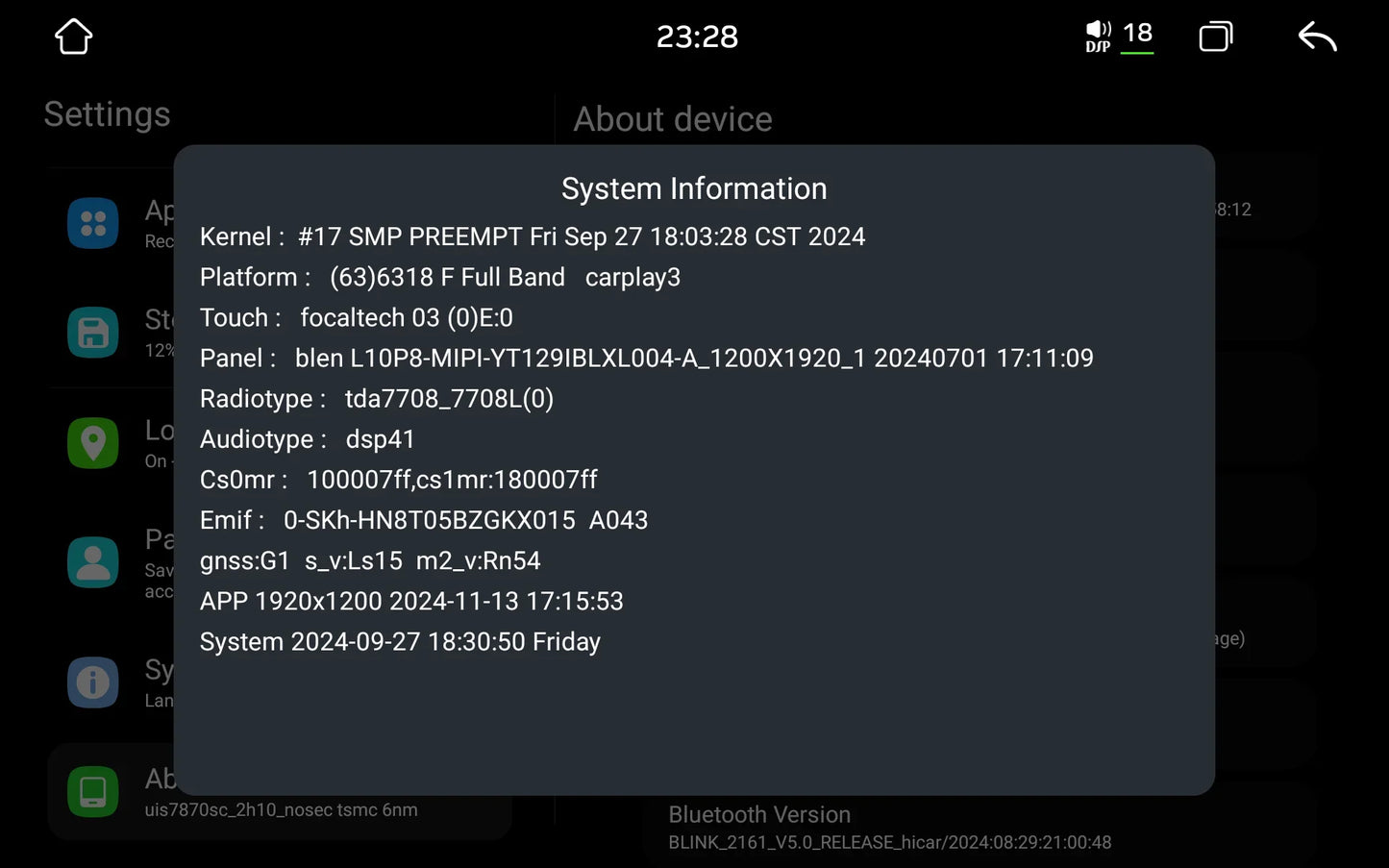Screen dimensions: 1389x868
Task: Click the About device header
Action: [x=673, y=119]
